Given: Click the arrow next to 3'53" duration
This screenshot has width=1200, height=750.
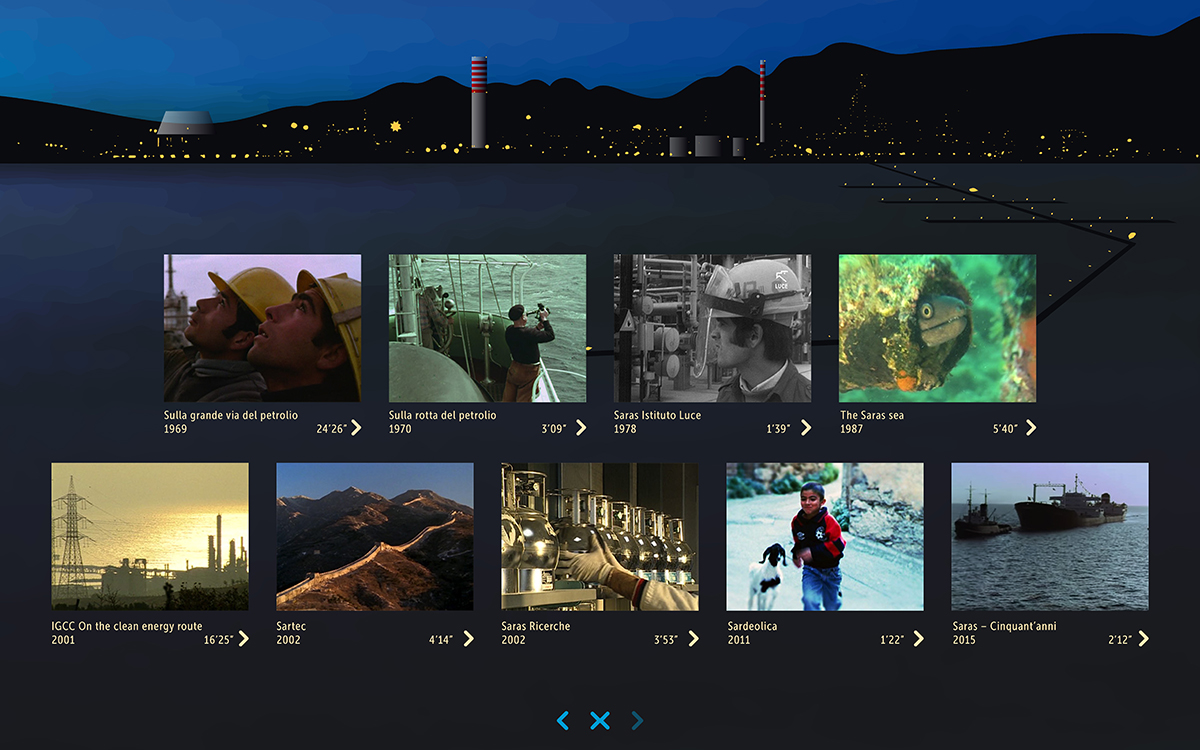Looking at the screenshot, I should pos(694,639).
